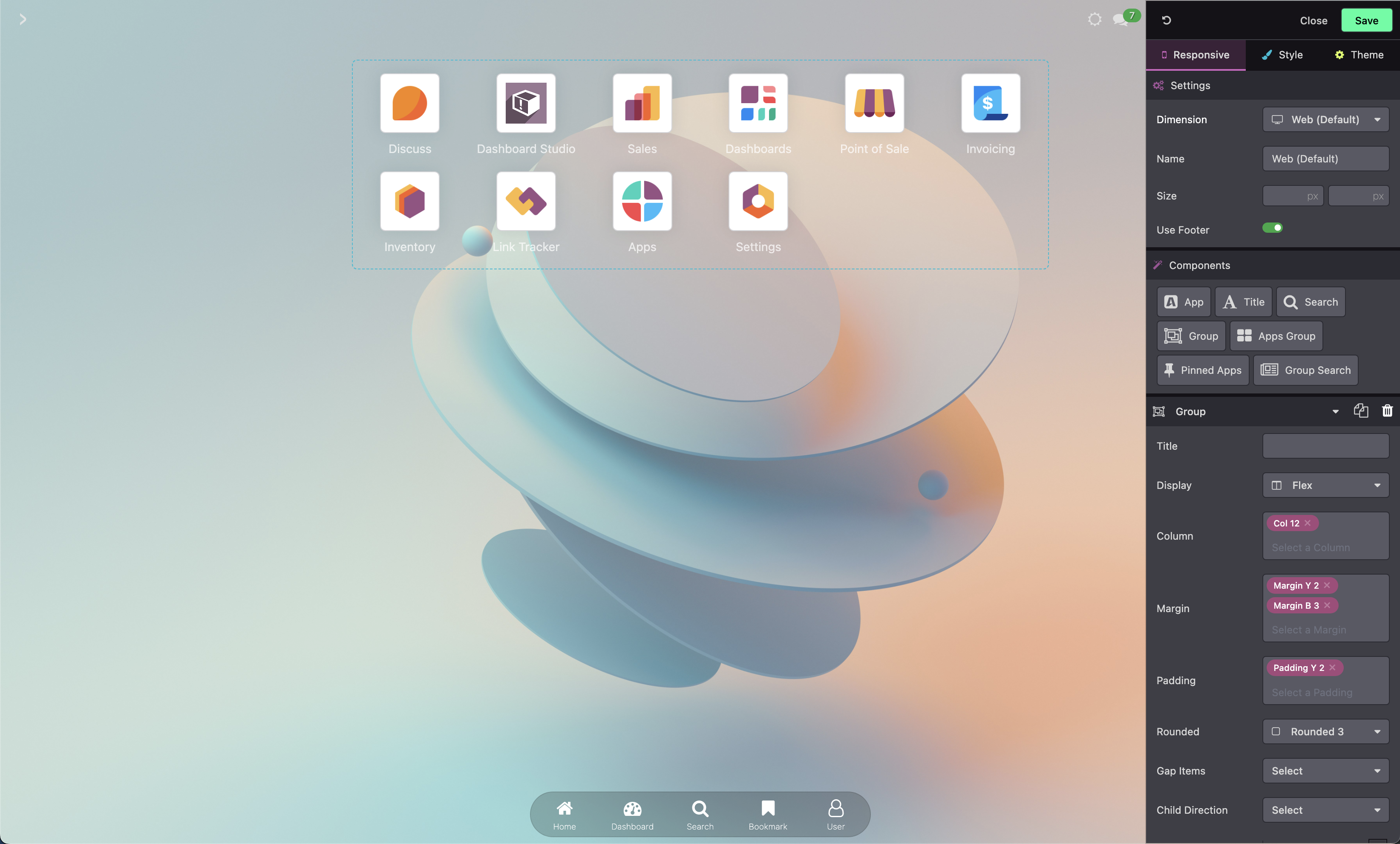1400x844 pixels.
Task: Duplicate the Group using the copy icon
Action: (1361, 411)
